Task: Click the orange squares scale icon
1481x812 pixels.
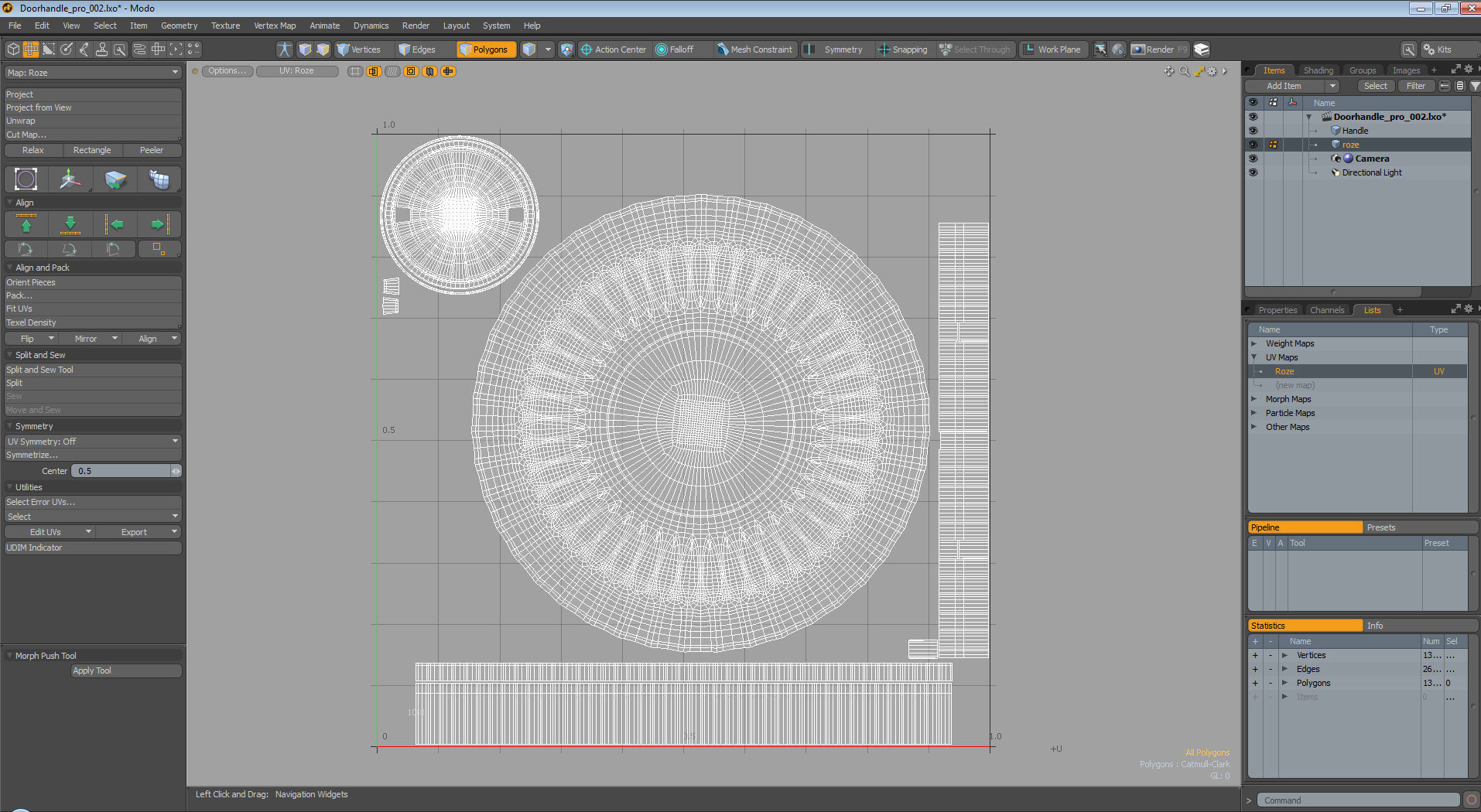Action: (159, 249)
